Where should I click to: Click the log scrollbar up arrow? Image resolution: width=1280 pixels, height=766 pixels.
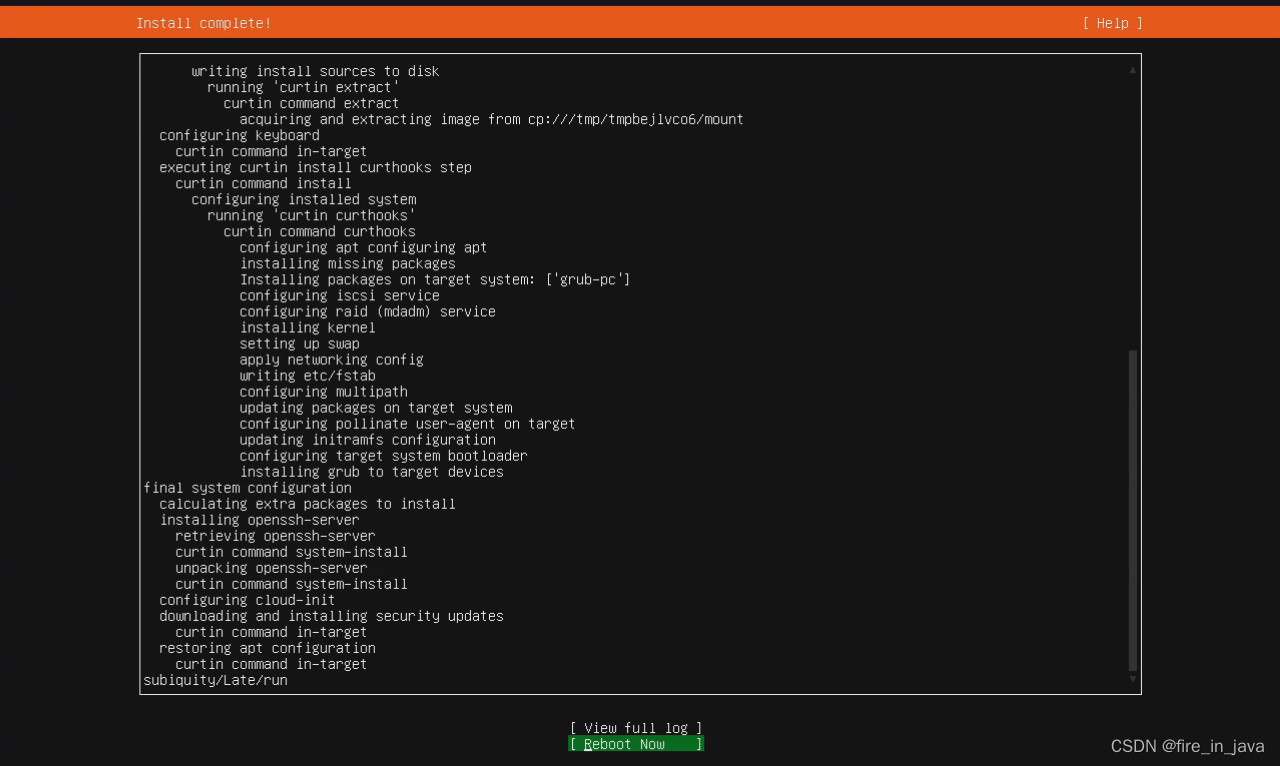click(1133, 70)
